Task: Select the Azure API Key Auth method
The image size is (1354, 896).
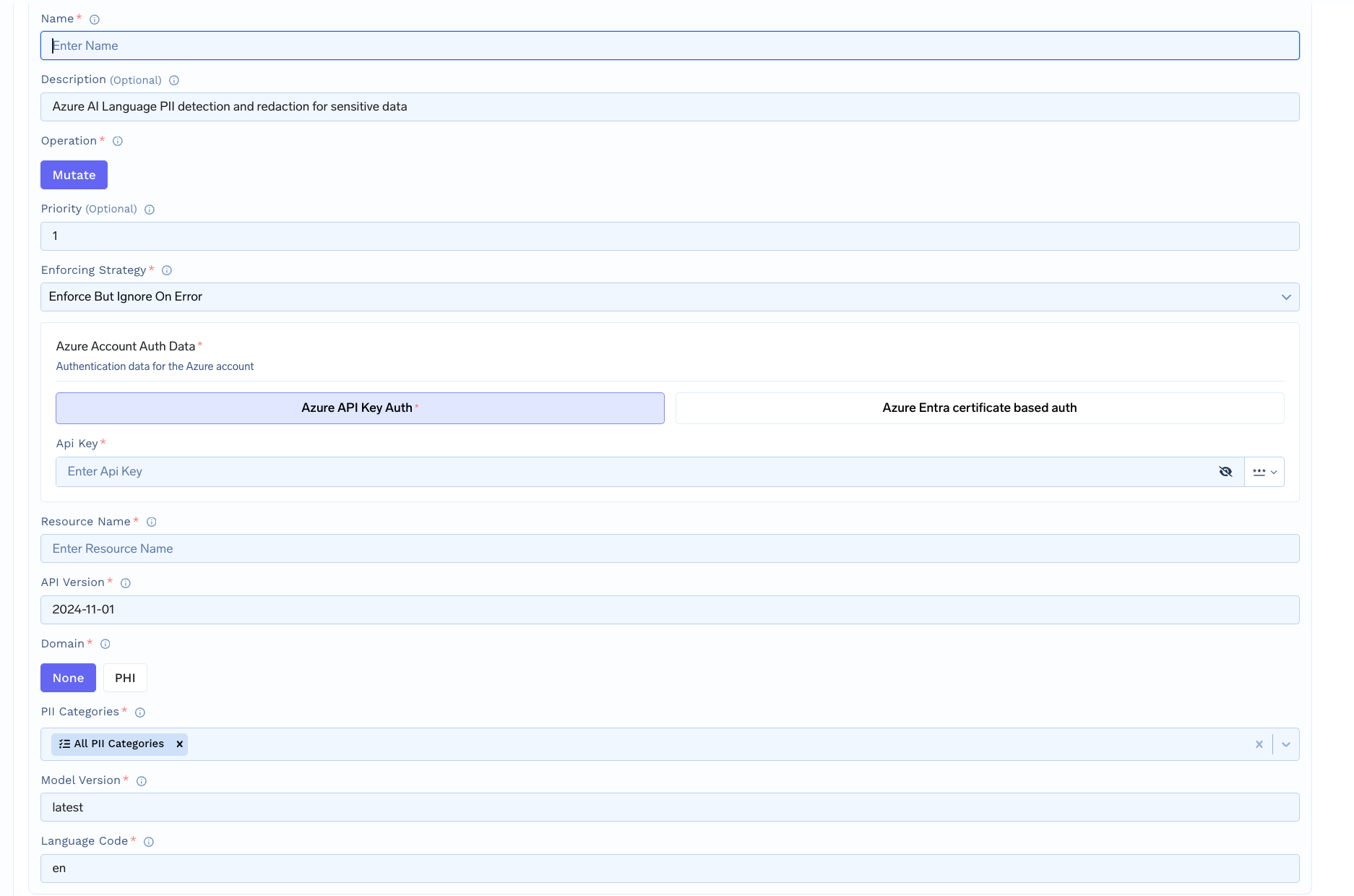Action: click(x=359, y=408)
